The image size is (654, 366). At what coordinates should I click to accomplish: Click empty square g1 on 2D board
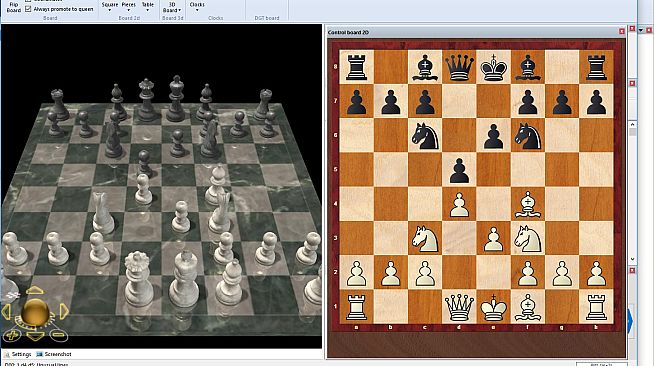pyautogui.click(x=562, y=306)
